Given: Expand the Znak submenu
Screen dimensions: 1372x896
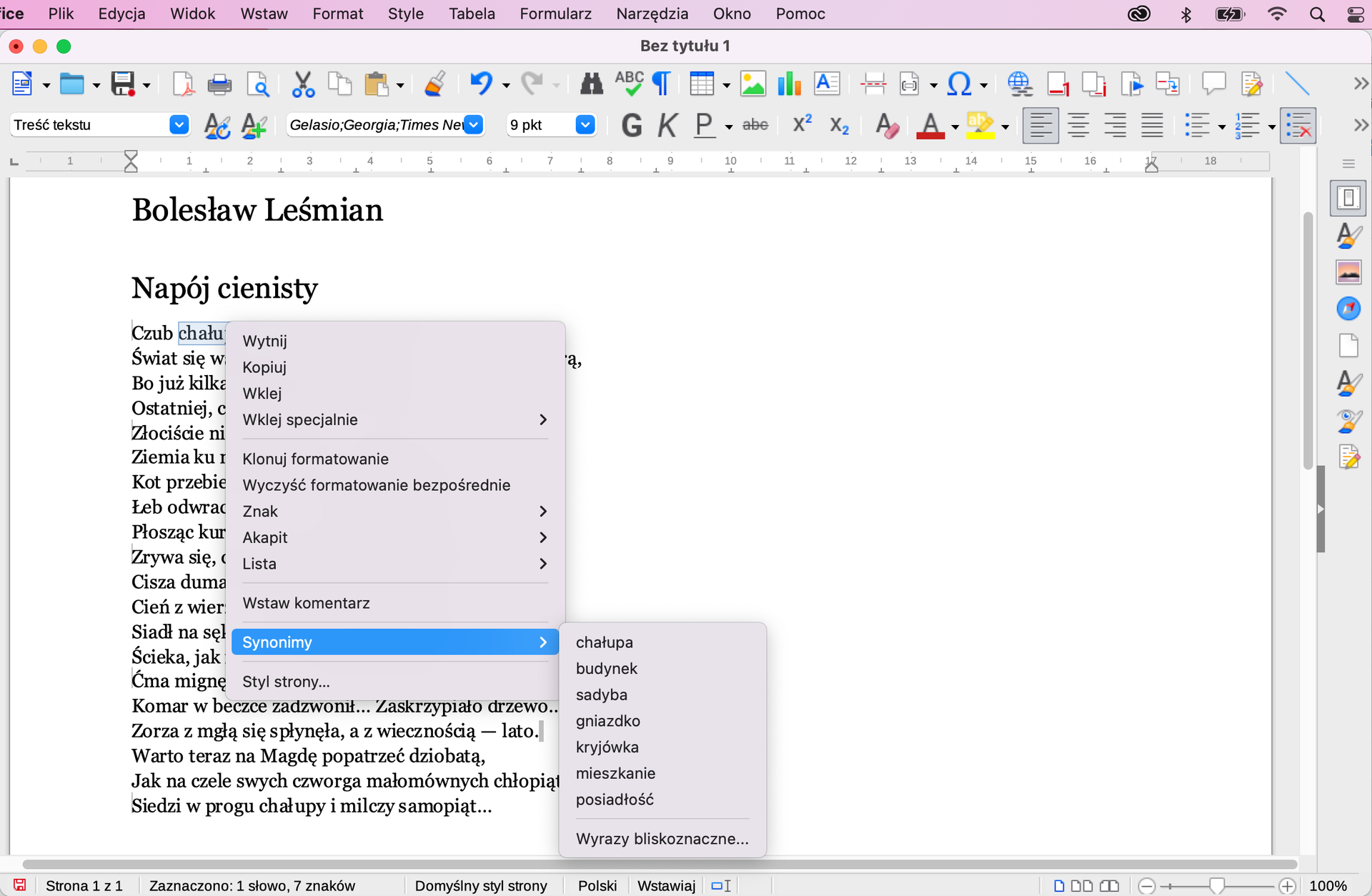Looking at the screenshot, I should tap(395, 511).
